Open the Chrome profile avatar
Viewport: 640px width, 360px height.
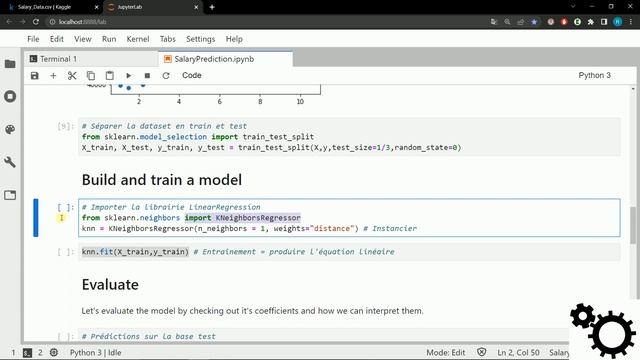[618, 22]
